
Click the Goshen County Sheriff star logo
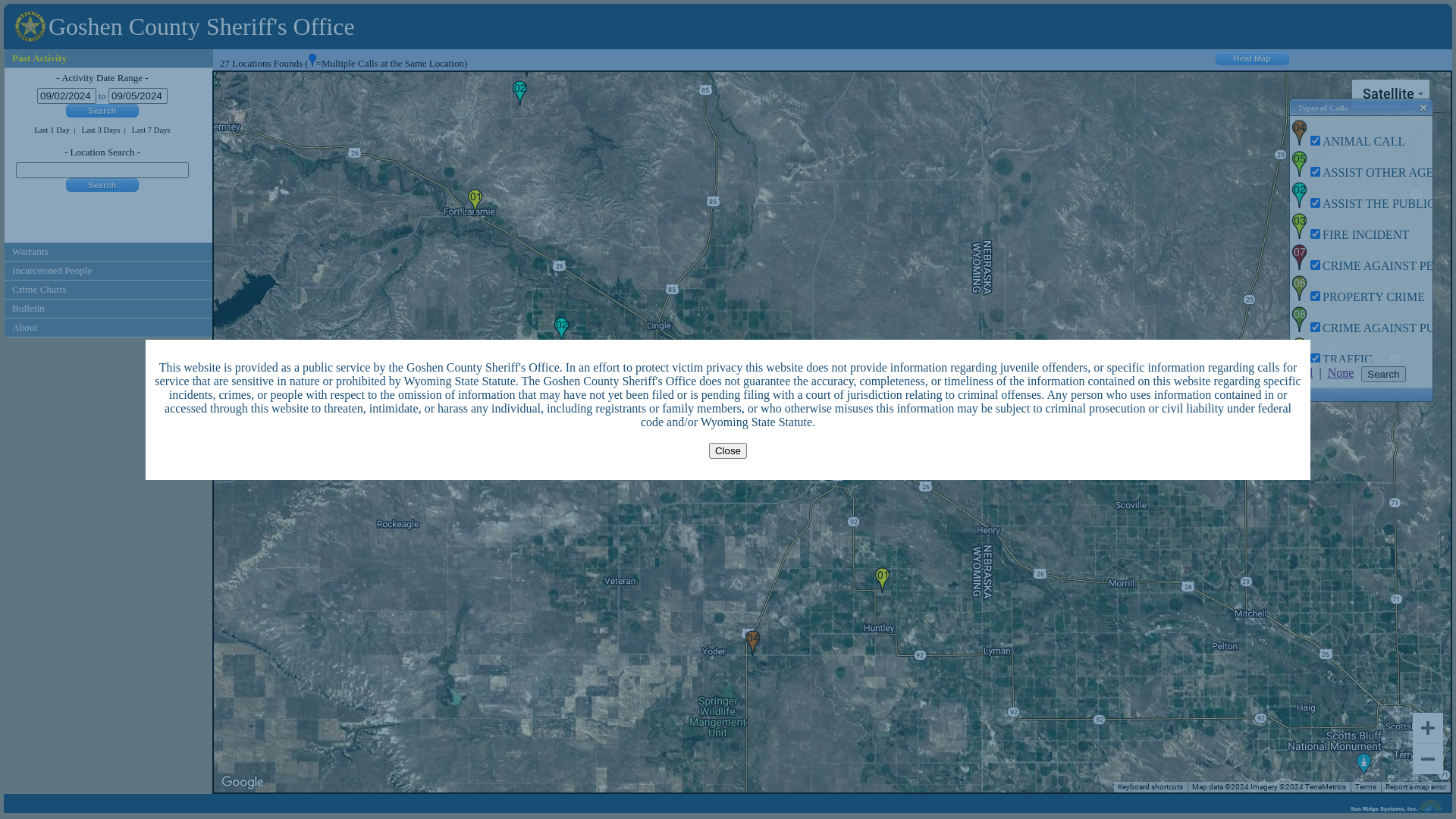[x=30, y=27]
